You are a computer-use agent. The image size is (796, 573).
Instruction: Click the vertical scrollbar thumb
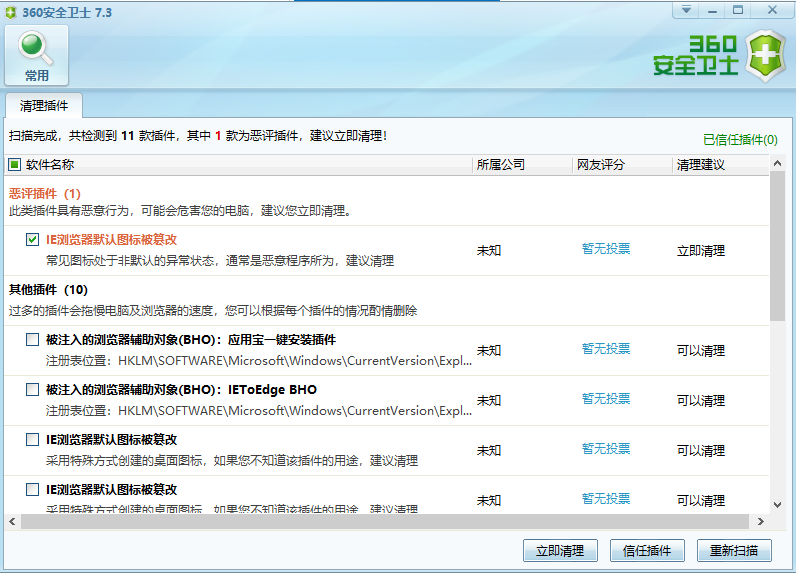pyautogui.click(x=778, y=245)
